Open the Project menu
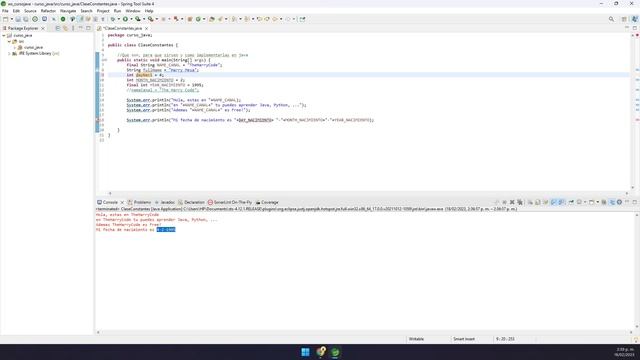Viewport: 640px width, 360px height. click(x=103, y=11)
